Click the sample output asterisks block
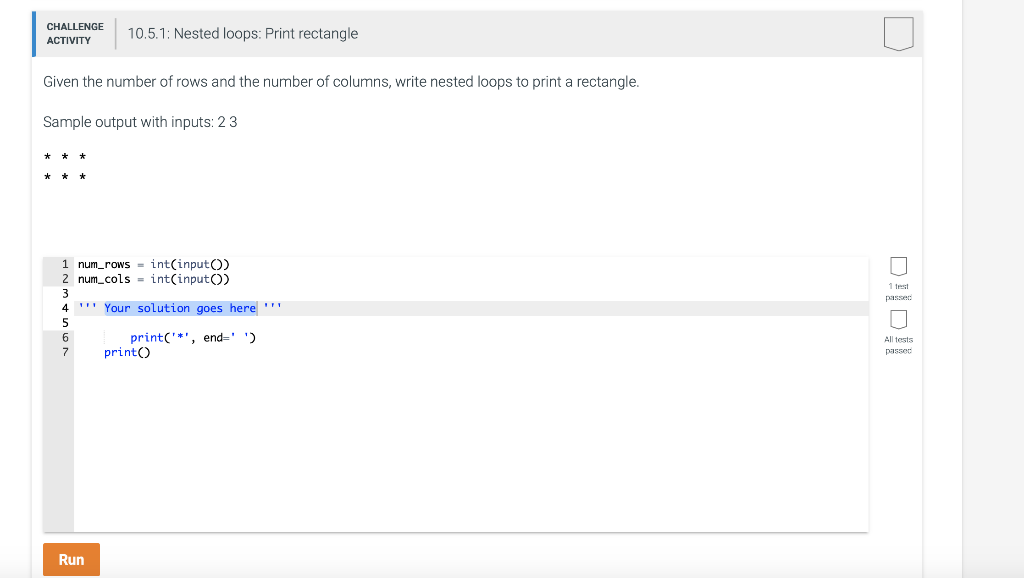 click(x=65, y=167)
